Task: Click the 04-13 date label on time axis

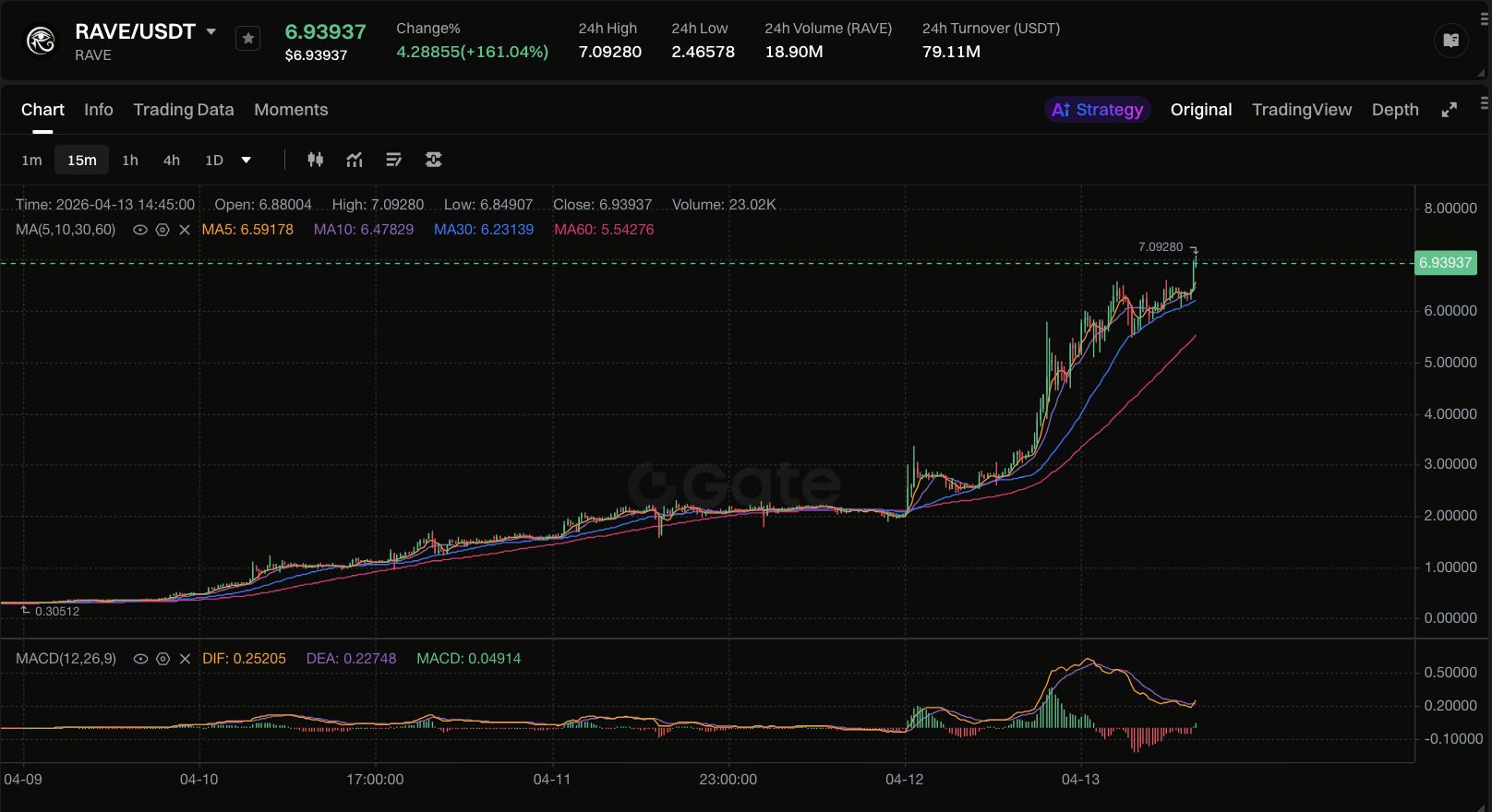Action: [x=1080, y=780]
